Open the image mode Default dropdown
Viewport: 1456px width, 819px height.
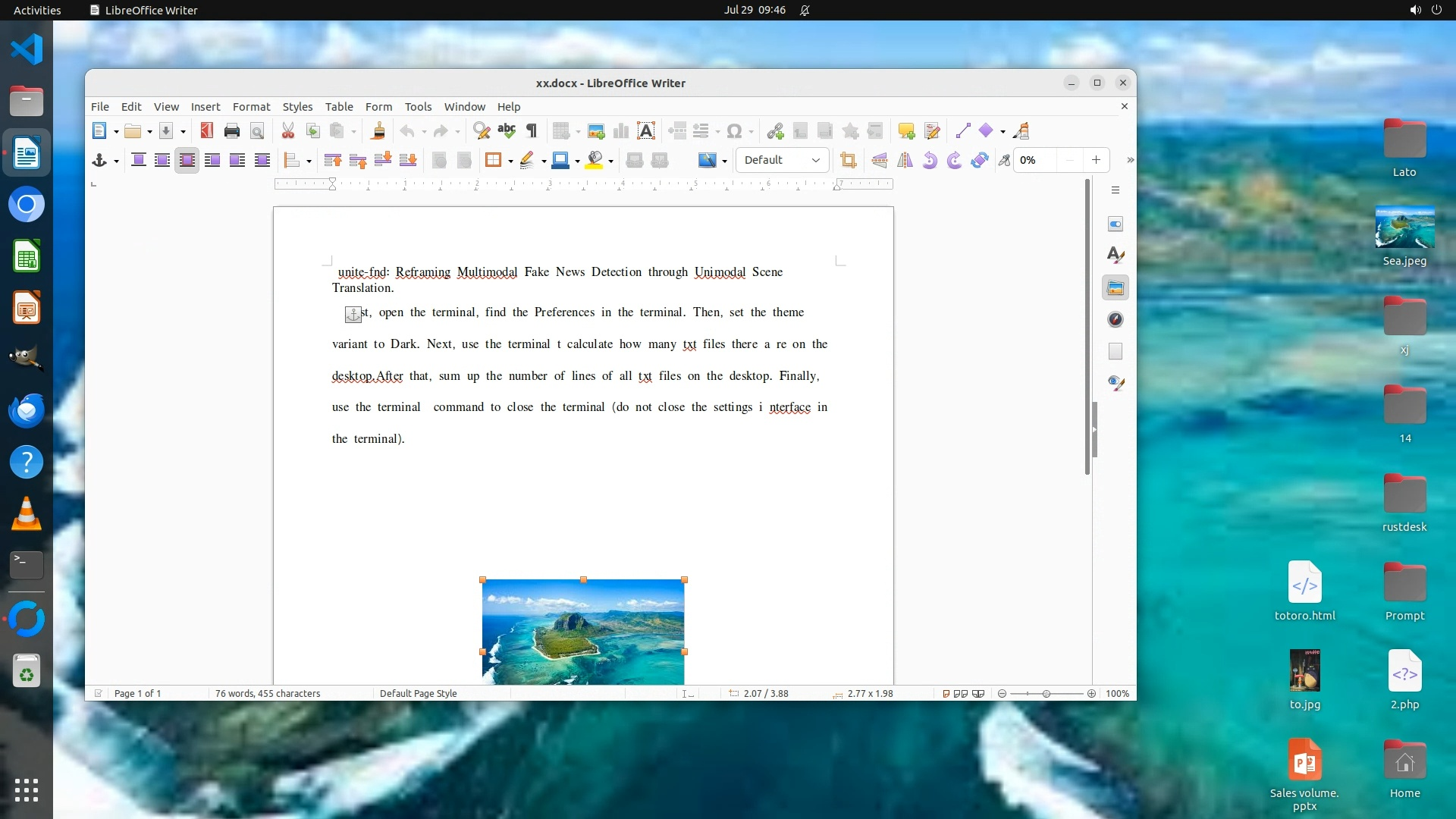782,160
